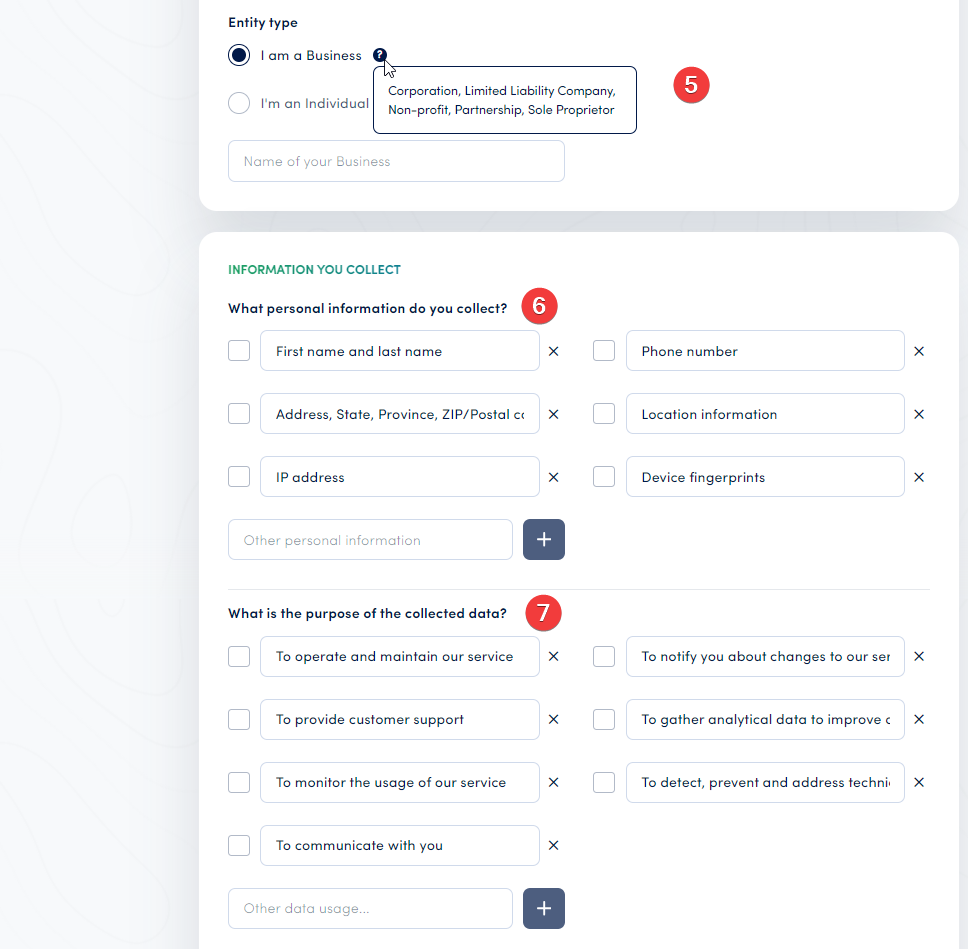Select the I am a Business option

point(238,55)
